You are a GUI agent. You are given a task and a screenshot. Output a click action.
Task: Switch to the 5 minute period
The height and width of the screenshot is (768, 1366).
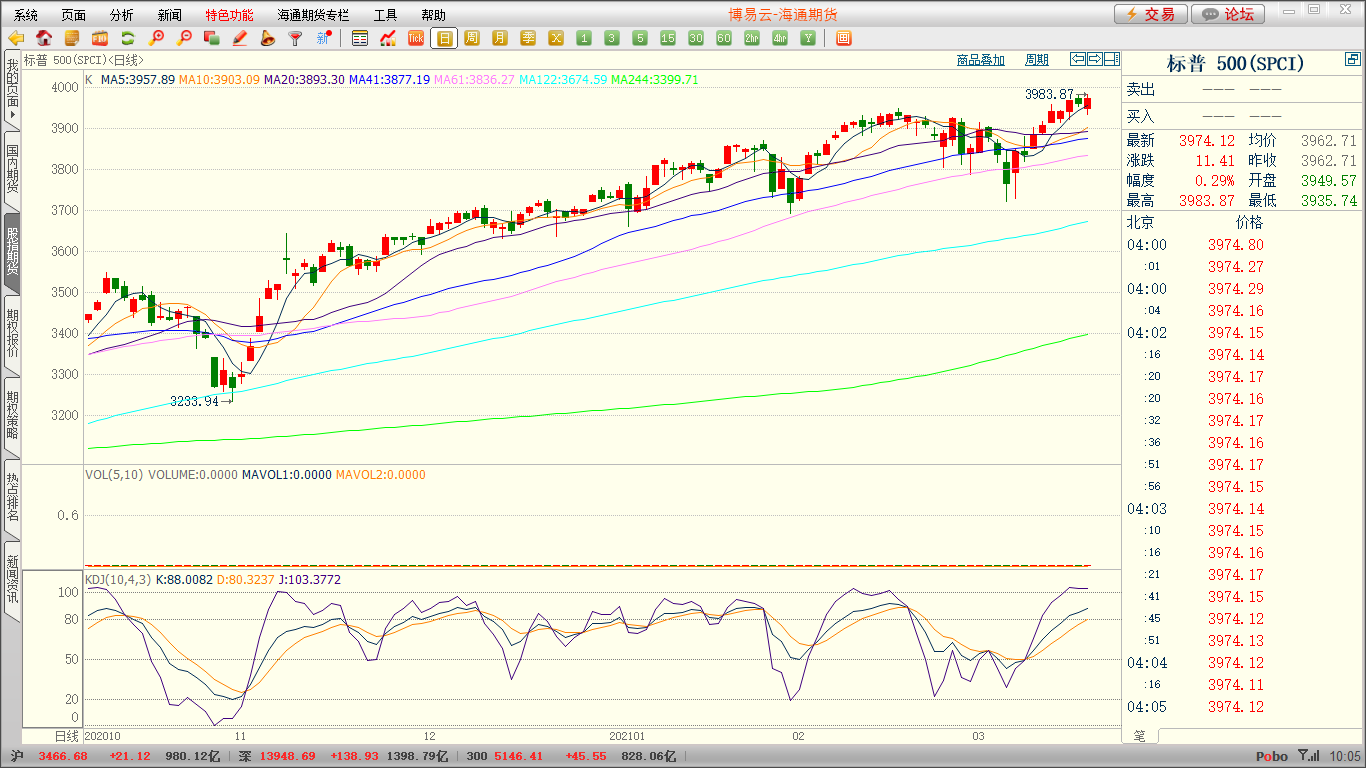click(640, 38)
